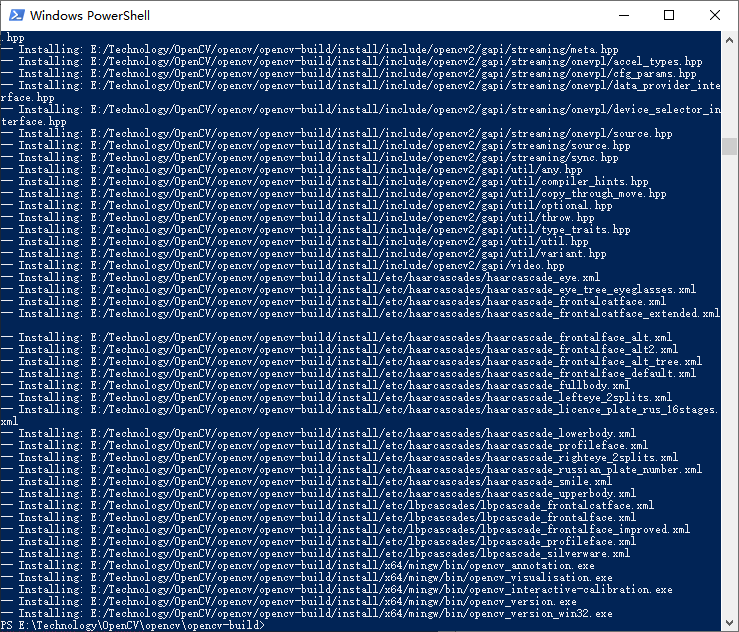Click the line ending util/any.hpp
This screenshot has height=632, width=739.
tap(292, 169)
